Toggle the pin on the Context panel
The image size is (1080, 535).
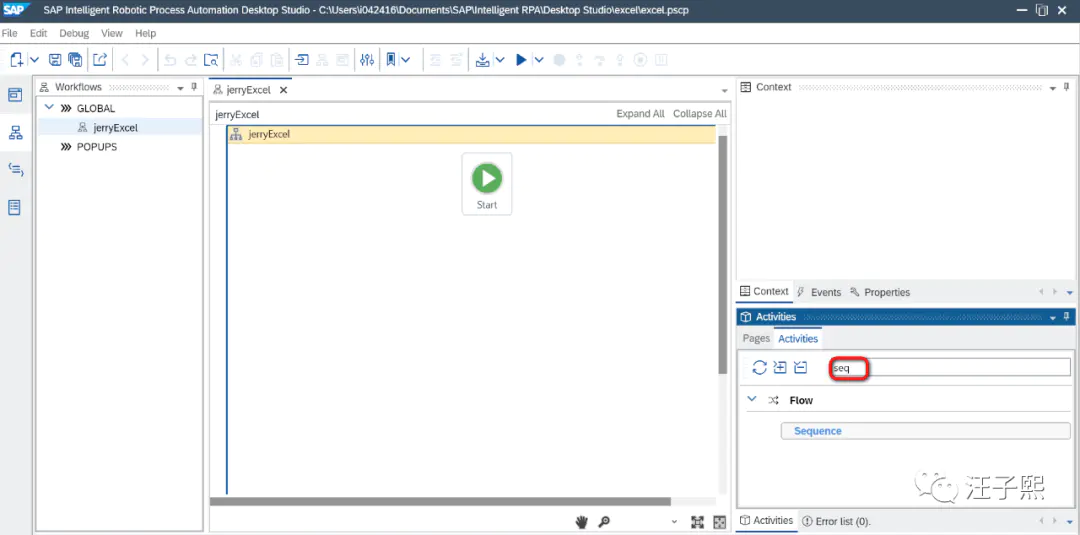[x=1066, y=87]
